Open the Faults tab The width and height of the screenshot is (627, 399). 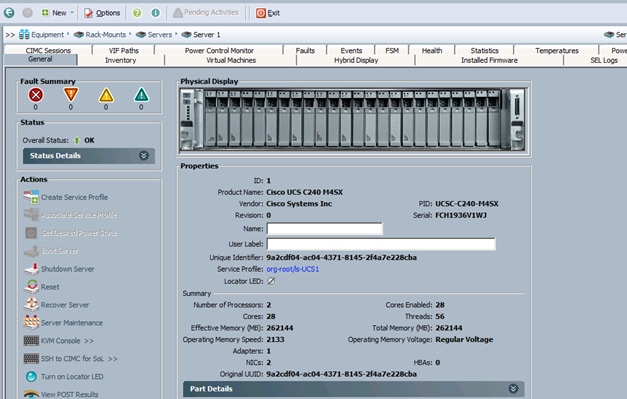tap(305, 50)
